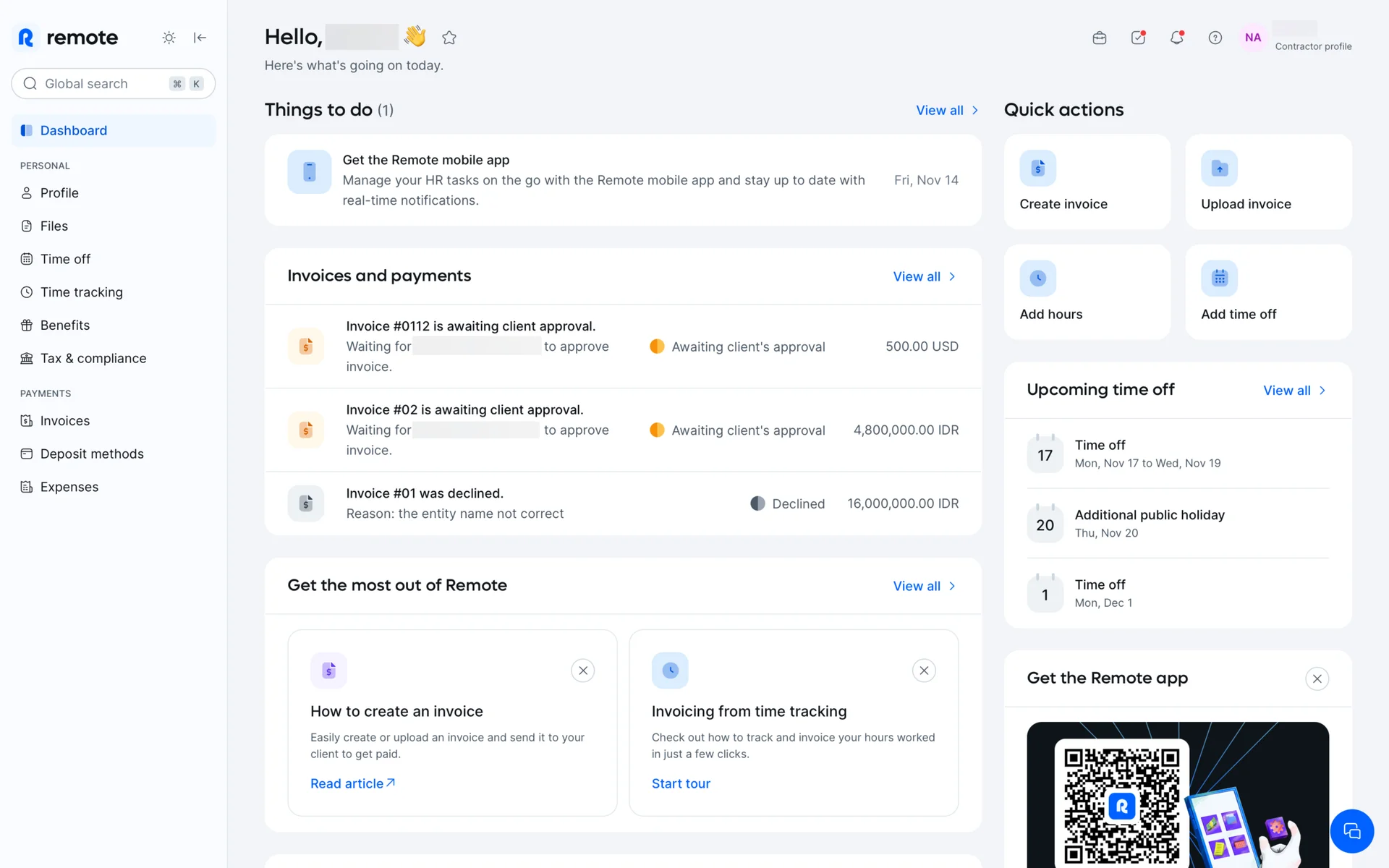Collapse the sidebar navigation panel

(x=200, y=38)
